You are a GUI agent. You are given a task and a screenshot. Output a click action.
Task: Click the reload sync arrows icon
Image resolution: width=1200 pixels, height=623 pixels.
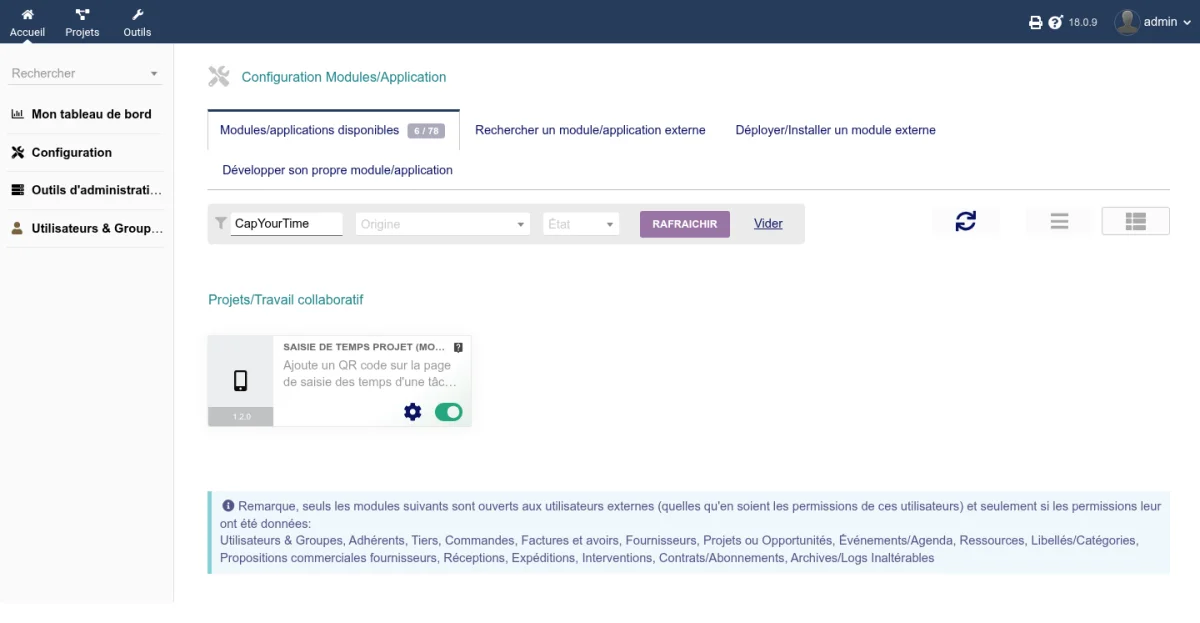(x=966, y=221)
